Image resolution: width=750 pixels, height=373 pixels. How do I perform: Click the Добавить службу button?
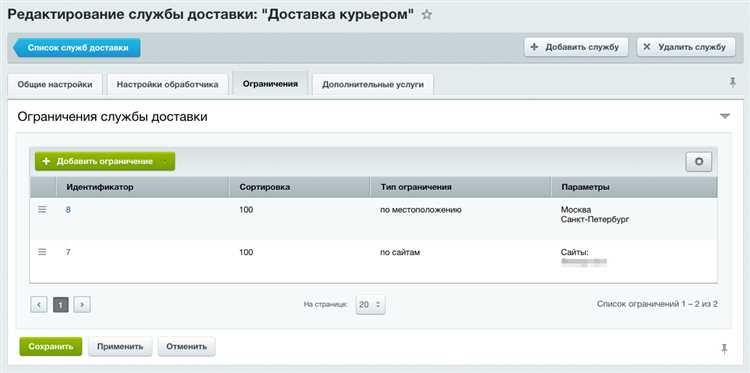(x=576, y=47)
